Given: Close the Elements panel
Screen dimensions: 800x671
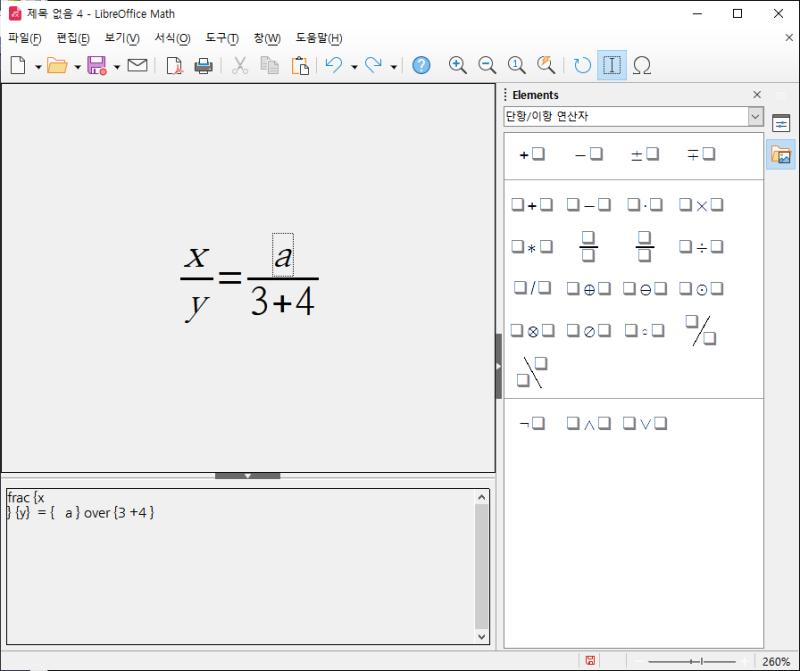Looking at the screenshot, I should (x=757, y=95).
